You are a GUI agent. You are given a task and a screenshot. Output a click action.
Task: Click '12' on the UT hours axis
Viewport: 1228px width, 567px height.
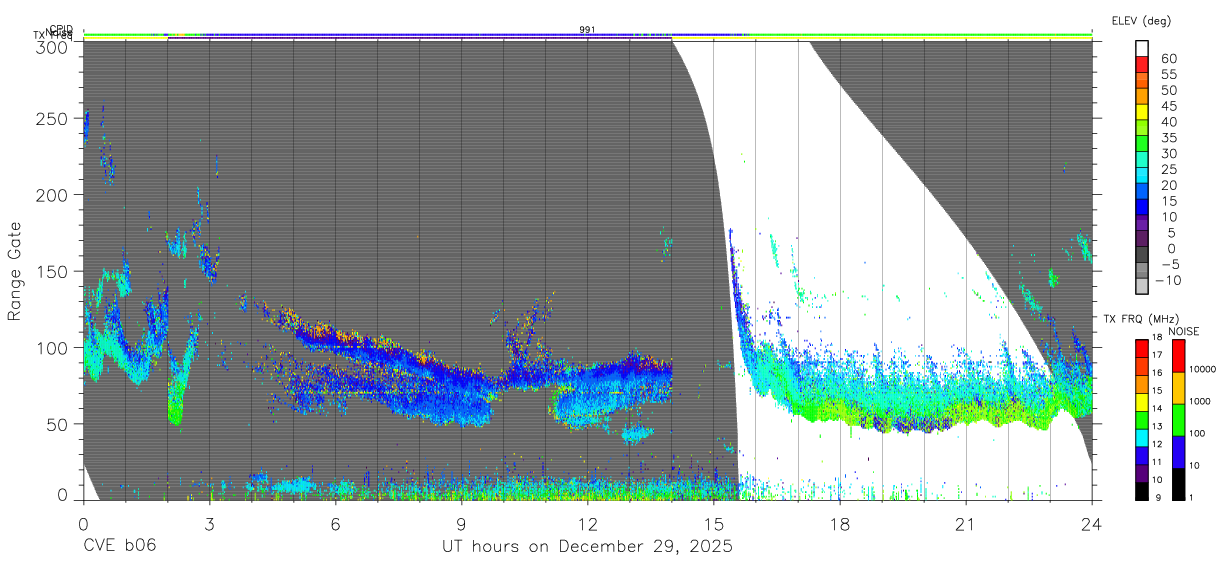click(x=587, y=523)
